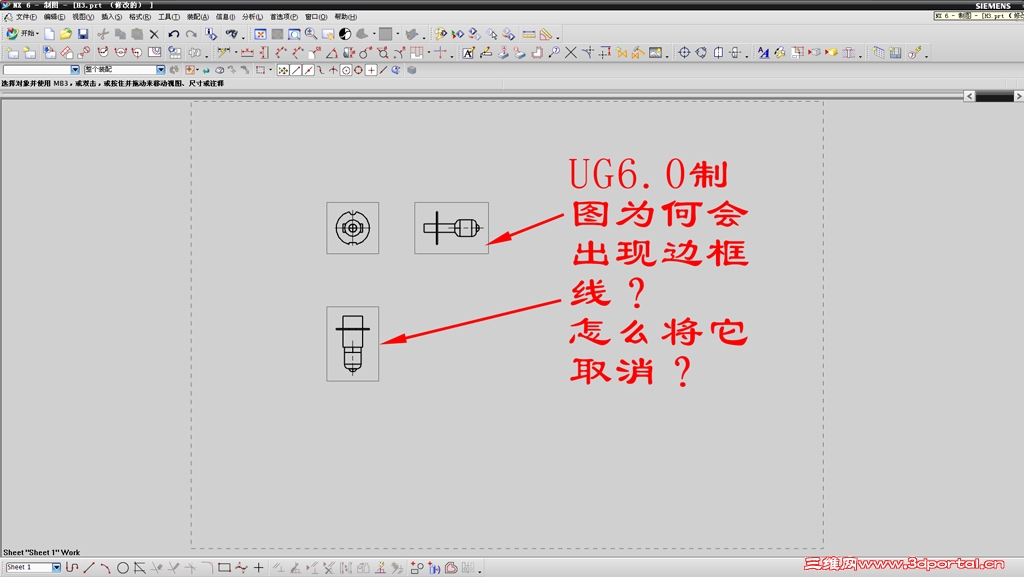The width and height of the screenshot is (1024, 577).
Task: Select the sketch Point plus tool
Action: point(259,568)
